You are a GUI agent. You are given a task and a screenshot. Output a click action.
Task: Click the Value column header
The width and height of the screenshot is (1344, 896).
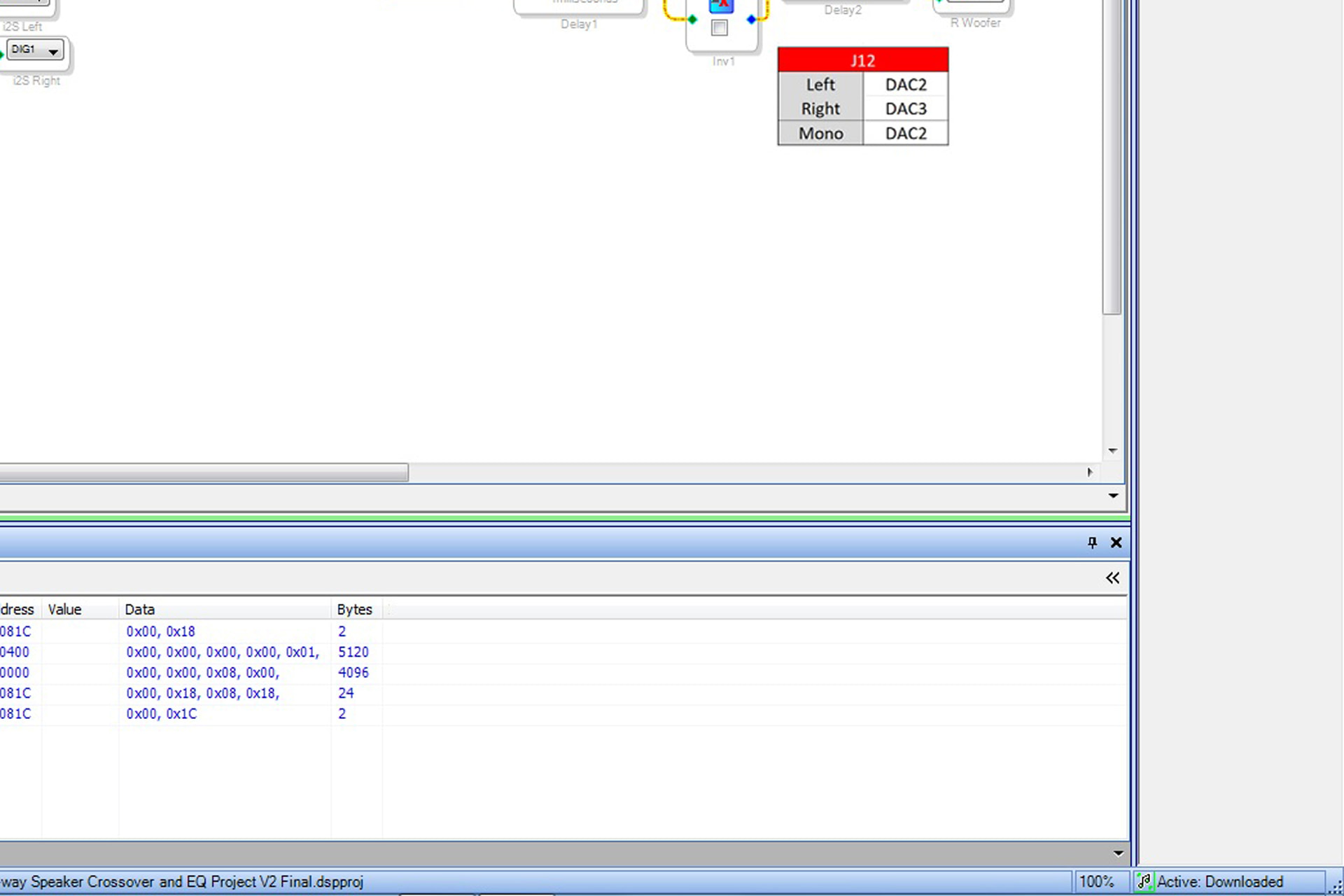[64, 609]
